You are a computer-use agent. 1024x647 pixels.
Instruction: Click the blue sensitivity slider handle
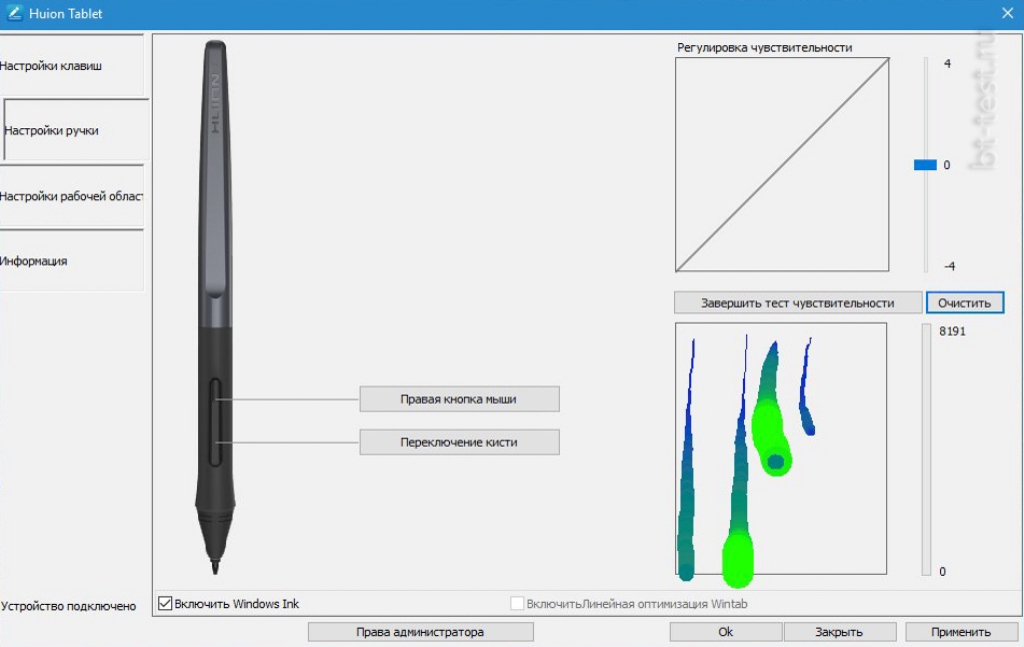point(925,165)
